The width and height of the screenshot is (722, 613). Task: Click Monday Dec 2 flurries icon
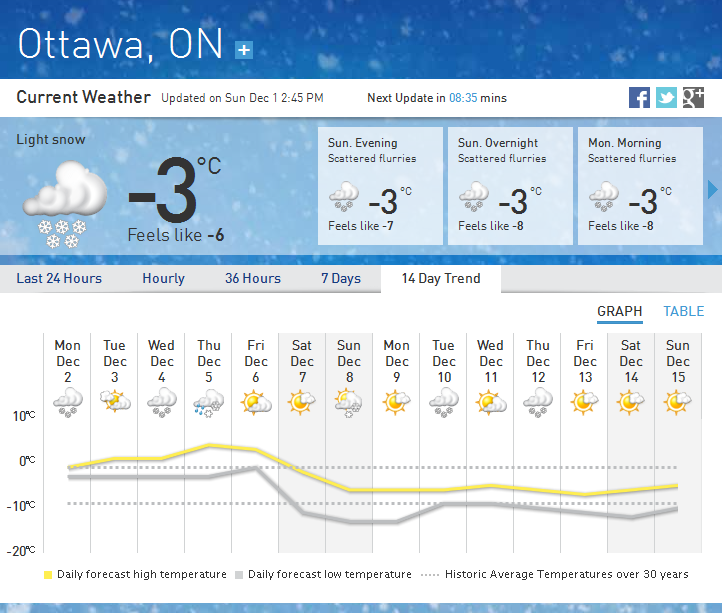[68, 402]
